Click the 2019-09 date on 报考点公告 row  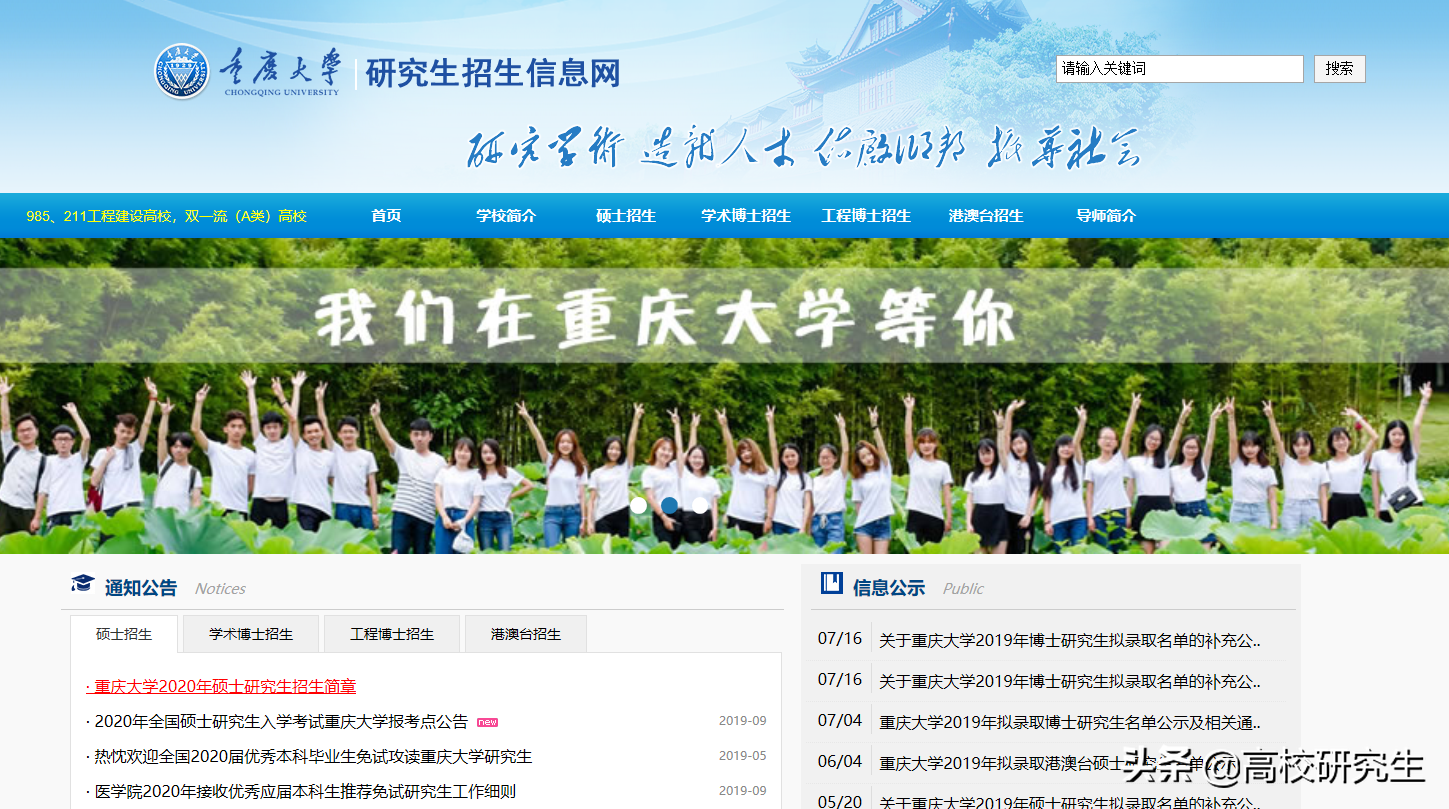click(x=743, y=721)
